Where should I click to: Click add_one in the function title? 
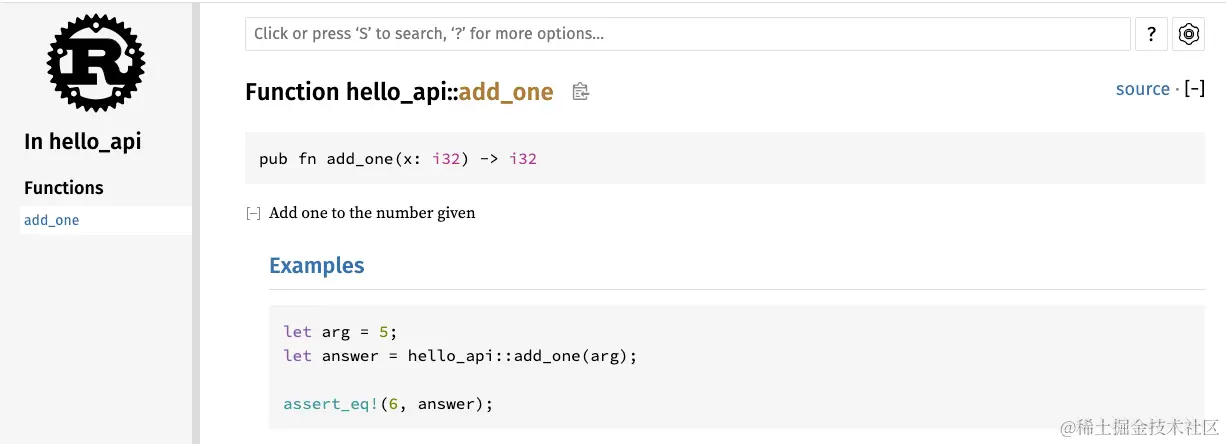point(506,92)
